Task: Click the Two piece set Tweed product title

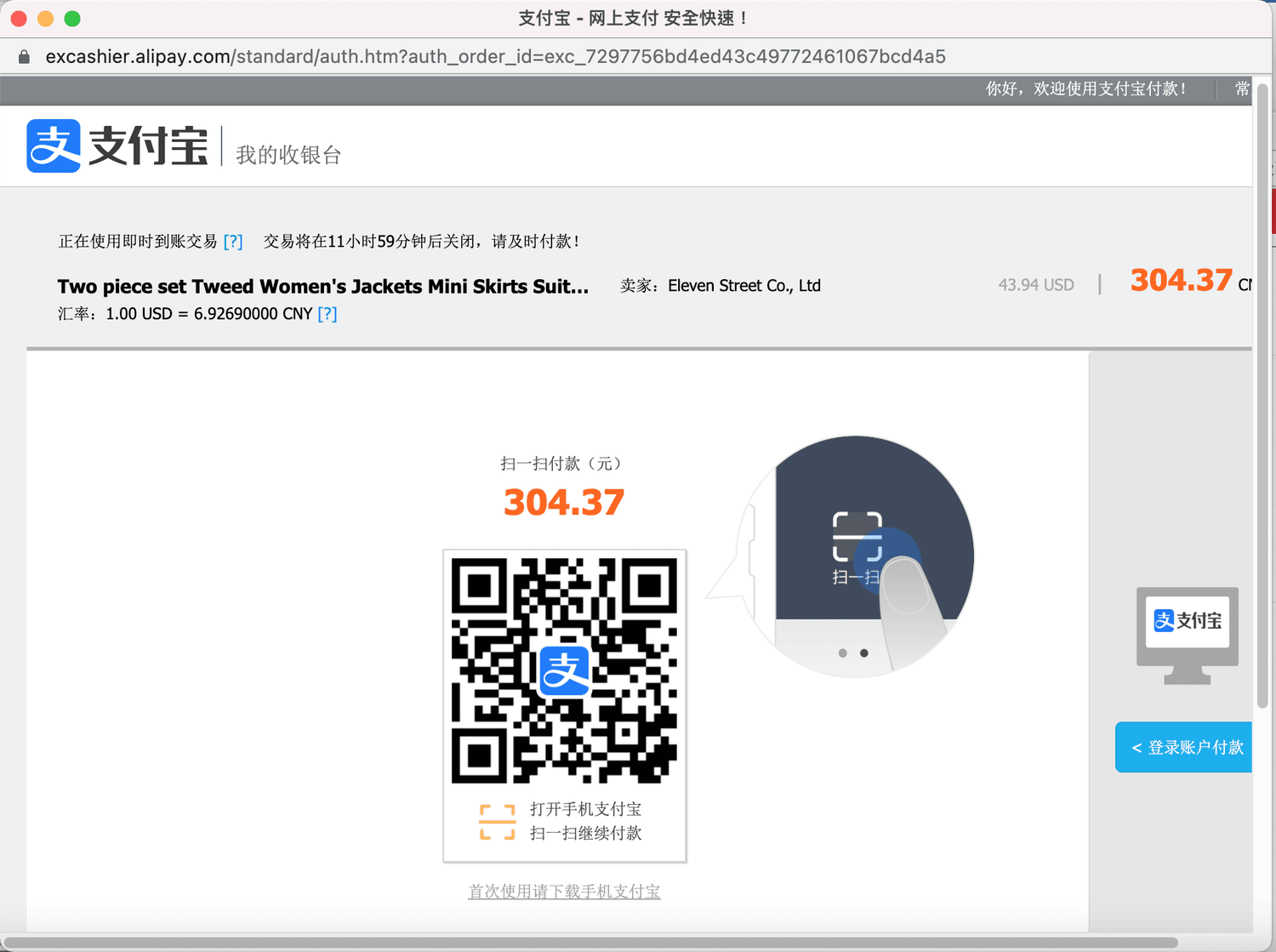Action: [323, 287]
